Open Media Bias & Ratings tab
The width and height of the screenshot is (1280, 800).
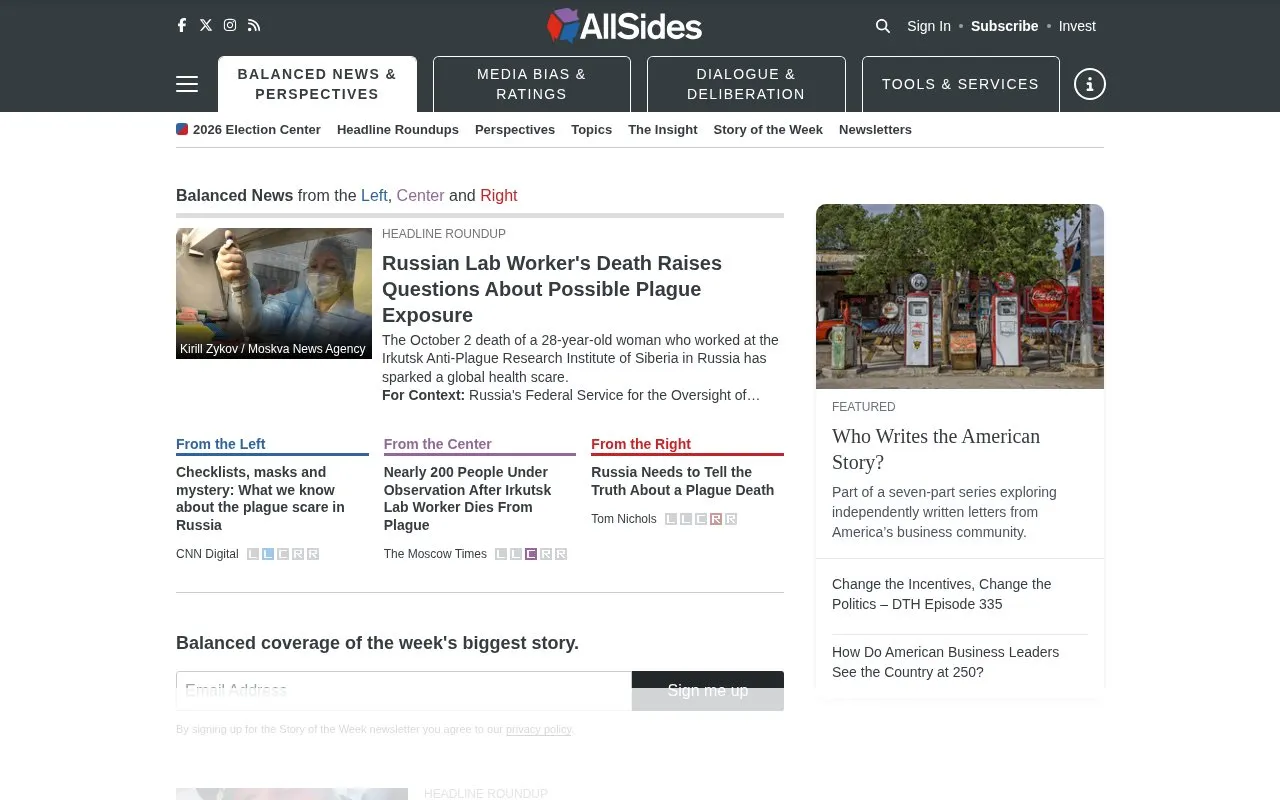click(x=532, y=84)
